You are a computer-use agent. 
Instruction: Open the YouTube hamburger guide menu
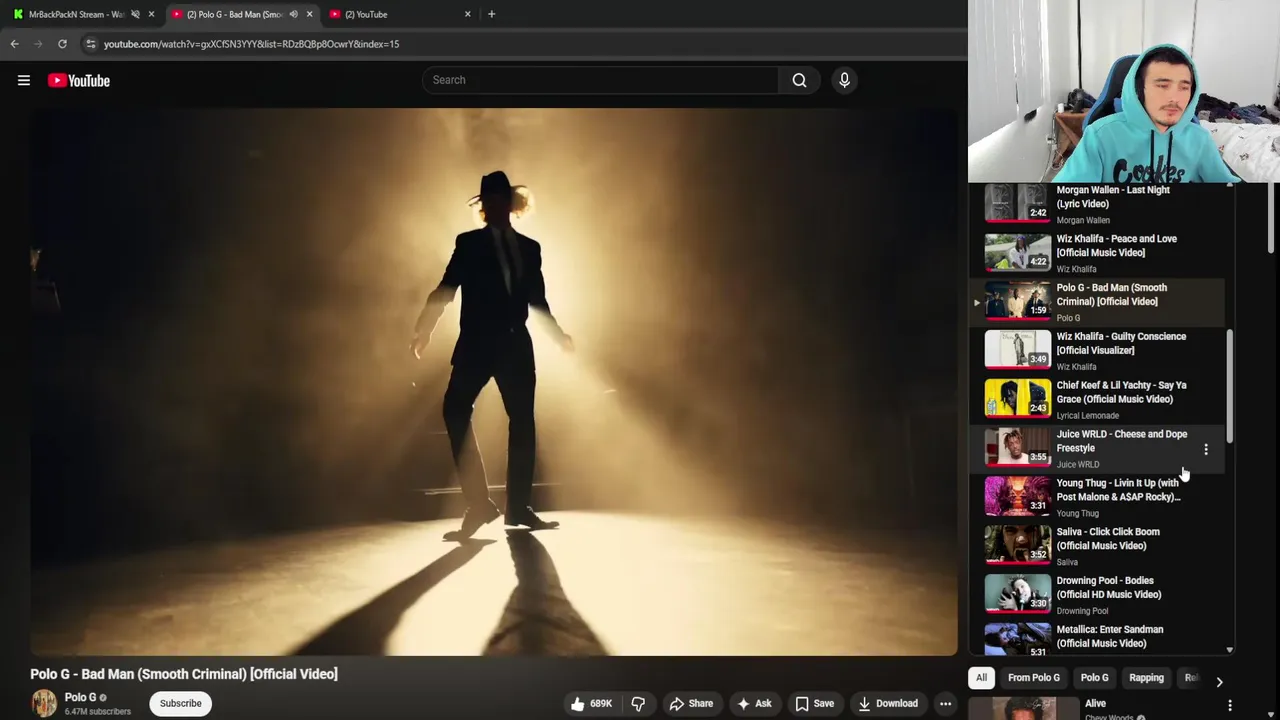click(x=24, y=80)
